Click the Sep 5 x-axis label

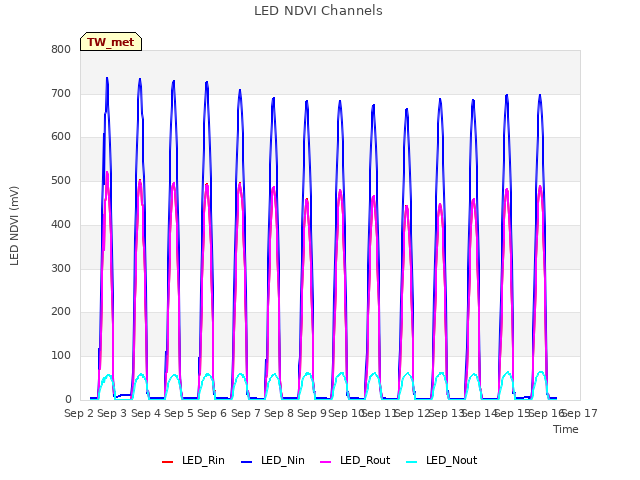pyautogui.click(x=179, y=413)
